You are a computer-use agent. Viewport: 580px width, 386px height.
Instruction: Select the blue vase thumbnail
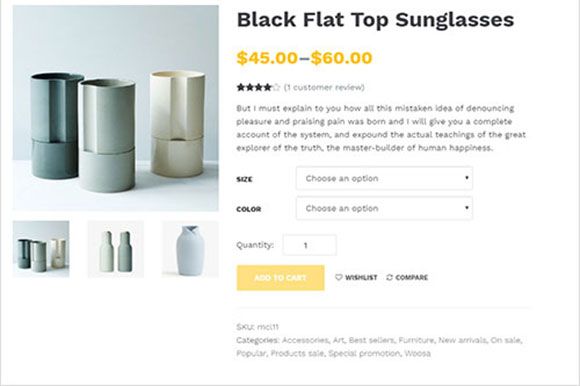click(x=190, y=249)
